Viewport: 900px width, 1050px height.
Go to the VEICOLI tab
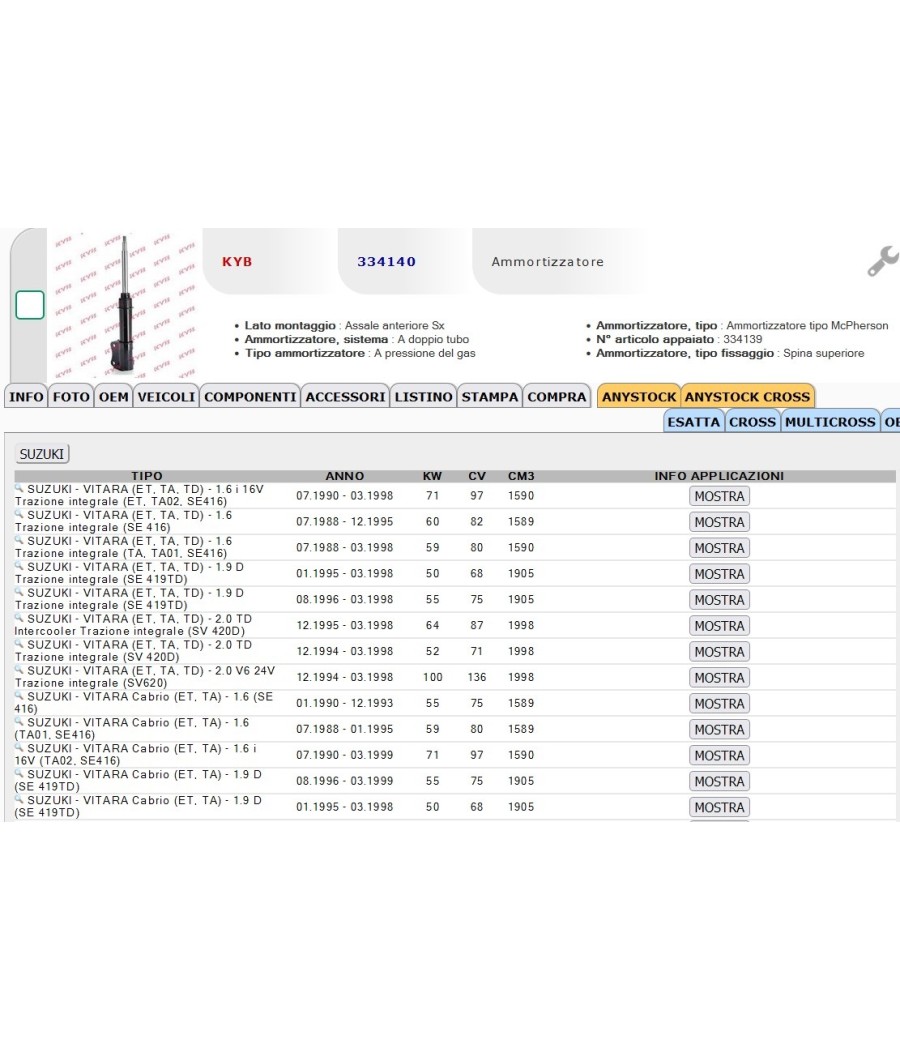166,396
